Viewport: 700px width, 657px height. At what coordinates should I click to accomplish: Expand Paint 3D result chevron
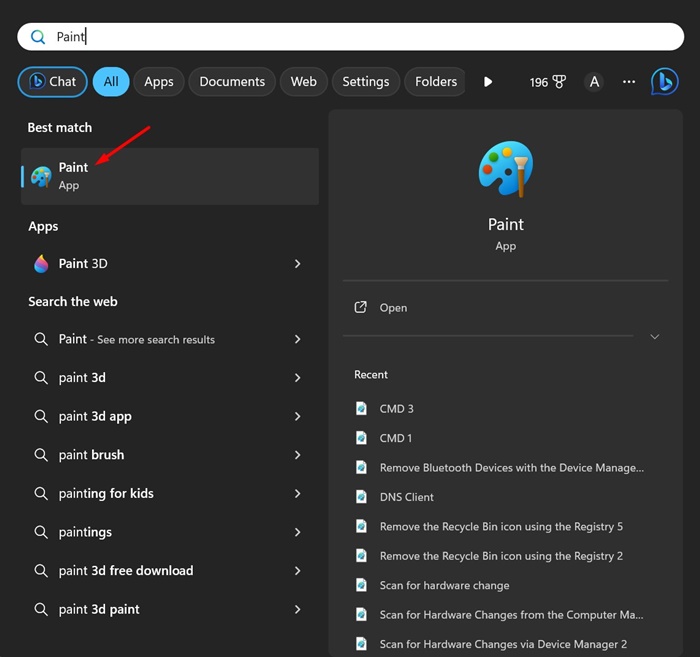[298, 264]
